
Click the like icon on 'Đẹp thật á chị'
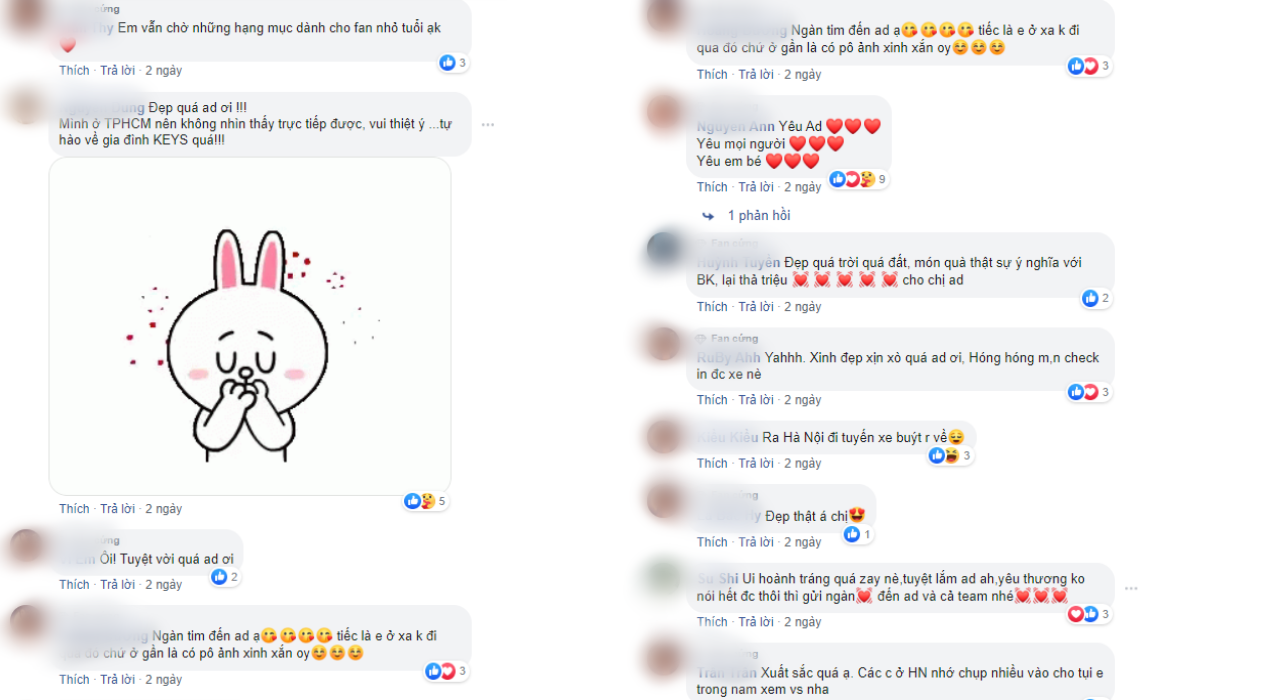point(852,535)
